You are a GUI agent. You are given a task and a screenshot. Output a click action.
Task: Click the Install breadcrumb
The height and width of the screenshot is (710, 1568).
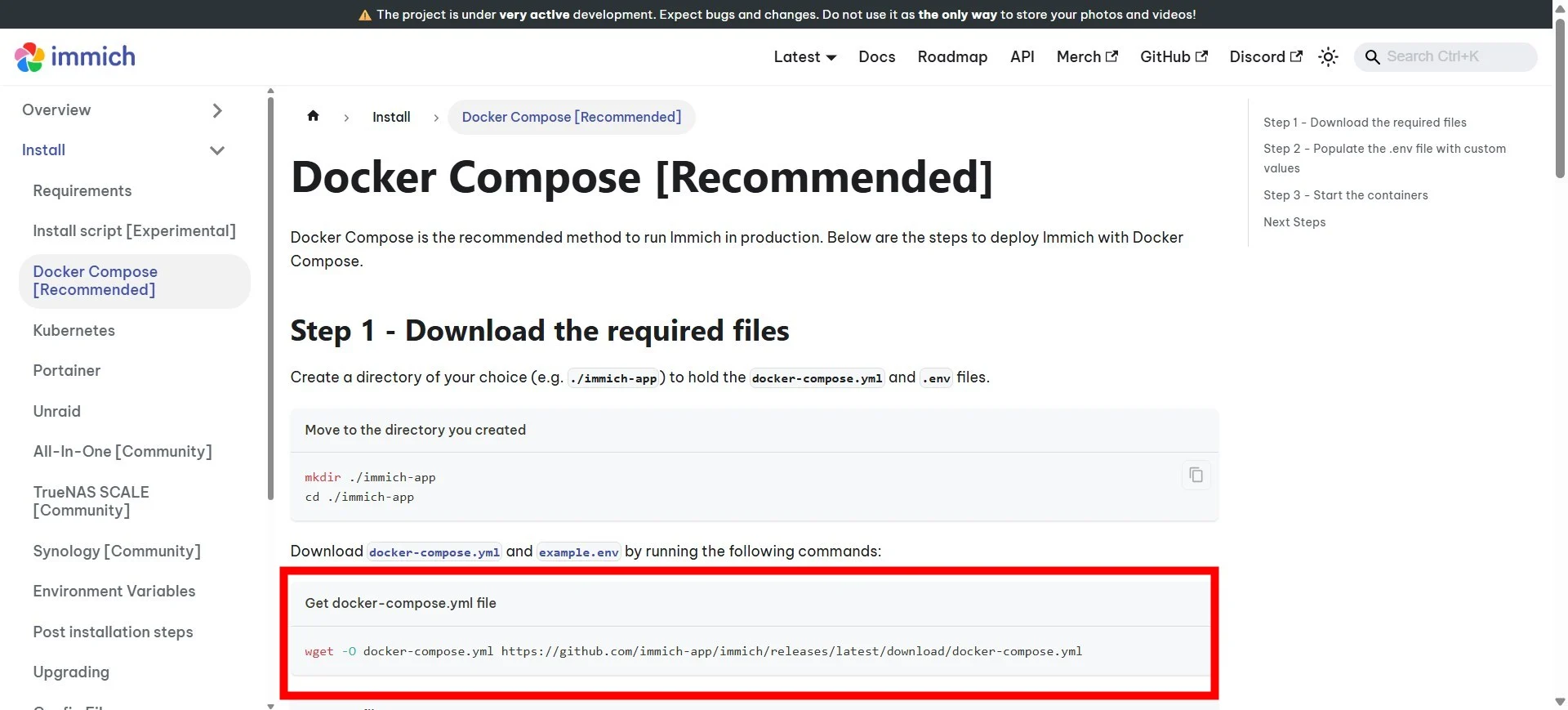(x=391, y=117)
